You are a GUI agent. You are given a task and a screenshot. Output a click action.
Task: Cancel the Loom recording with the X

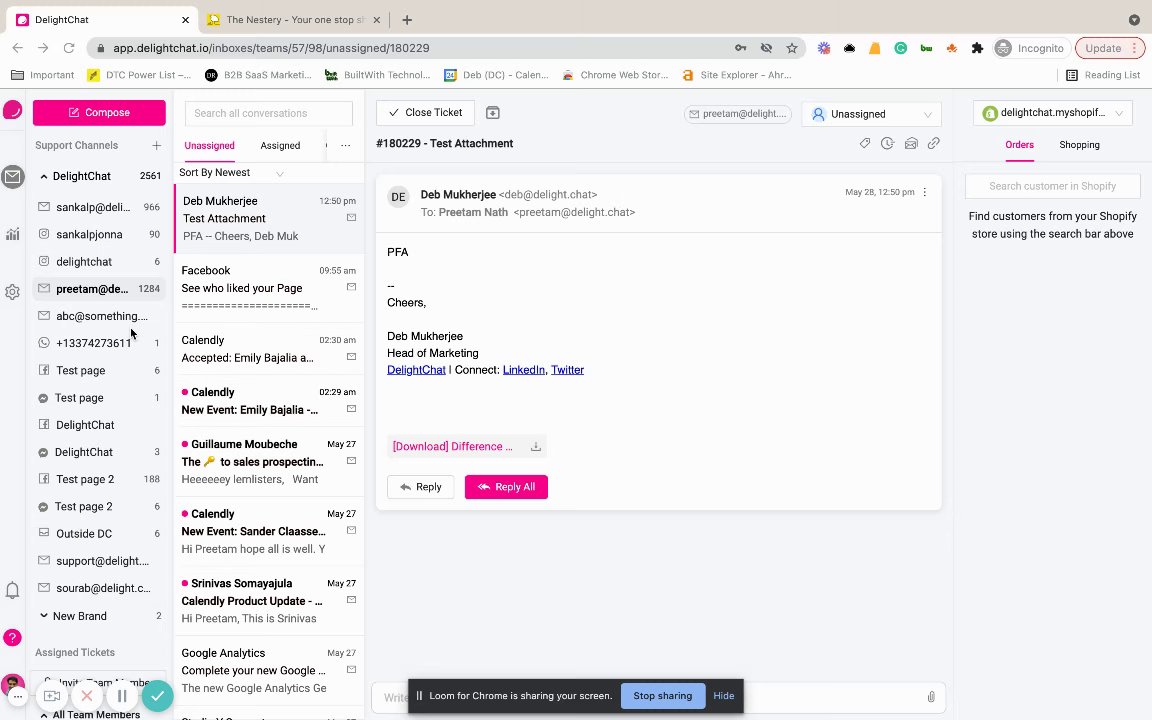(x=87, y=696)
